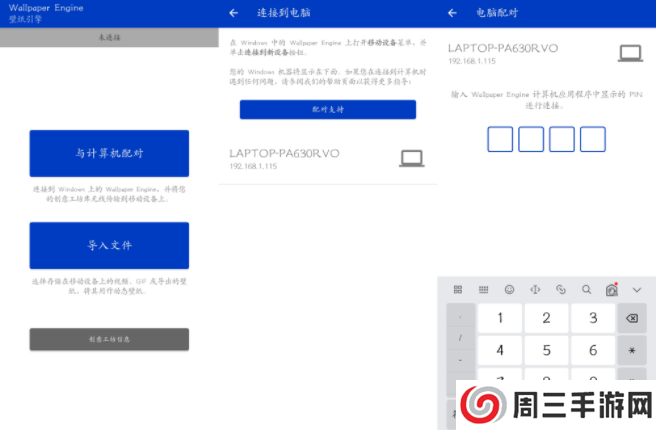Open the emoji smiley panel
Image resolution: width=656 pixels, height=430 pixels.
coord(510,289)
